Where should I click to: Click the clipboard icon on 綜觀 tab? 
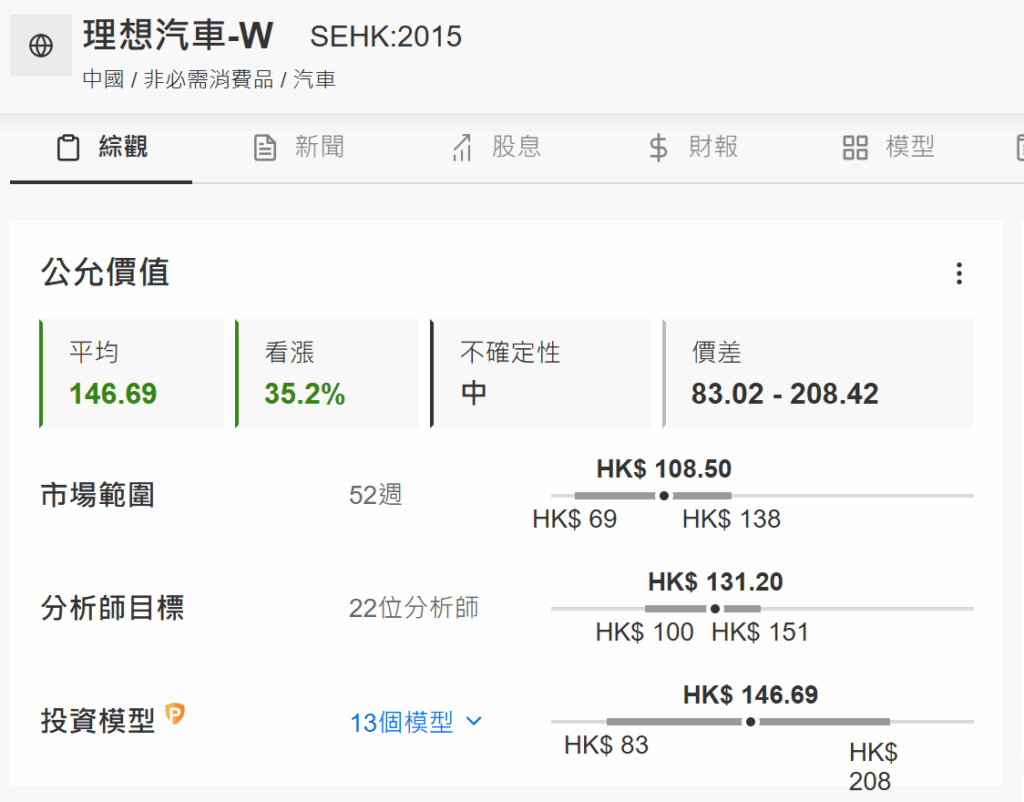pyautogui.click(x=68, y=147)
